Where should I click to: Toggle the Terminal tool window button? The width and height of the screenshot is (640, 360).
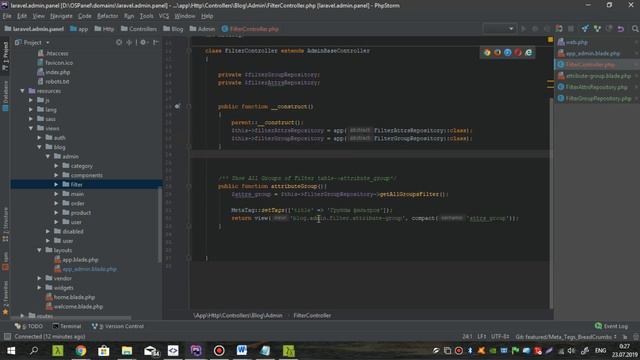click(67, 326)
